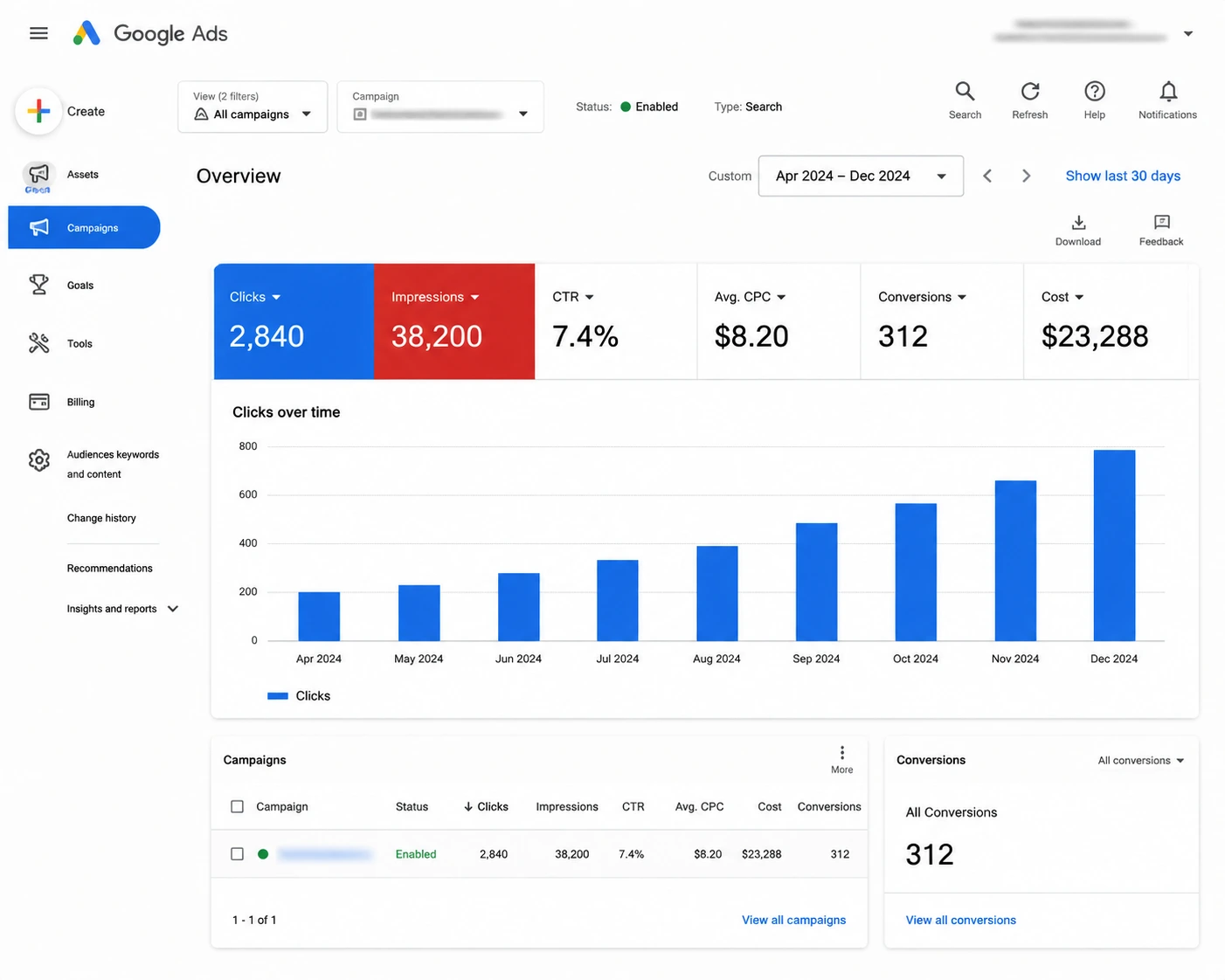Open the Notifications bell
The height and width of the screenshot is (980, 1225).
point(1167,100)
